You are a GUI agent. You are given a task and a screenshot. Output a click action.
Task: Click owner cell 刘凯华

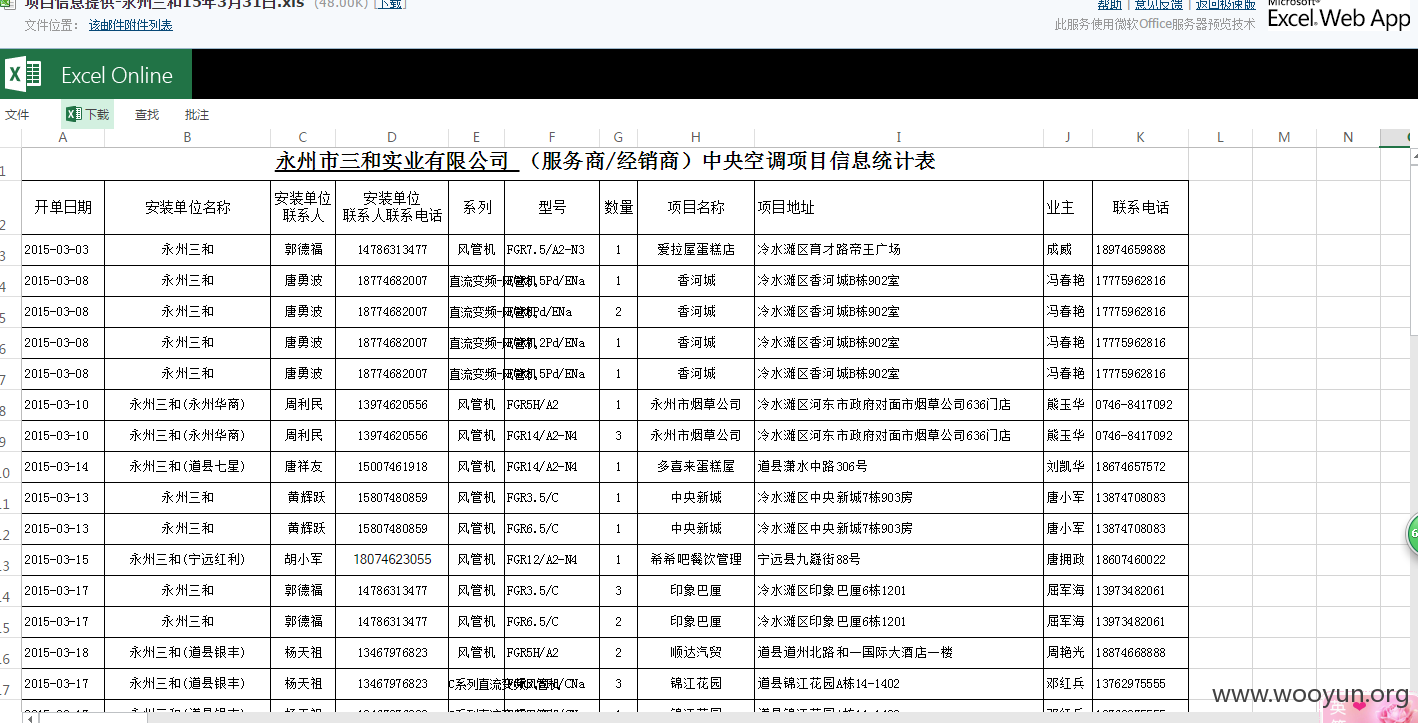click(1068, 467)
